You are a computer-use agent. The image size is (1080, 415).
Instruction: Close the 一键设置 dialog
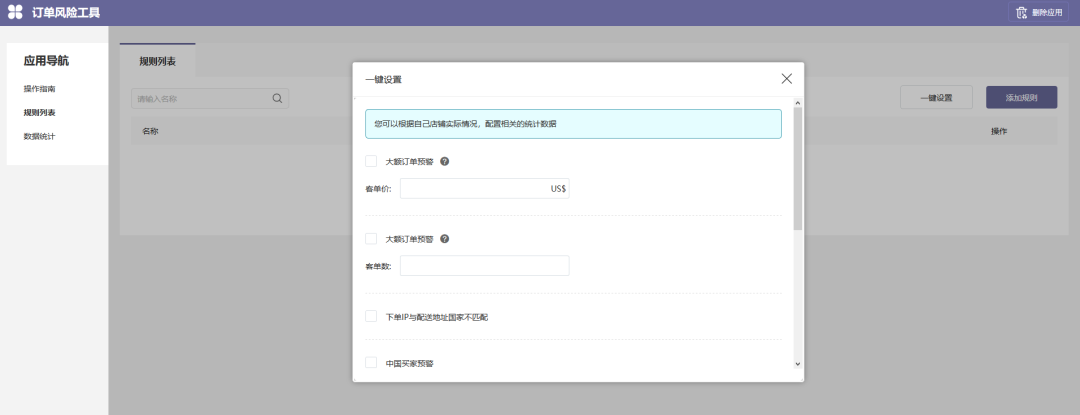[786, 79]
